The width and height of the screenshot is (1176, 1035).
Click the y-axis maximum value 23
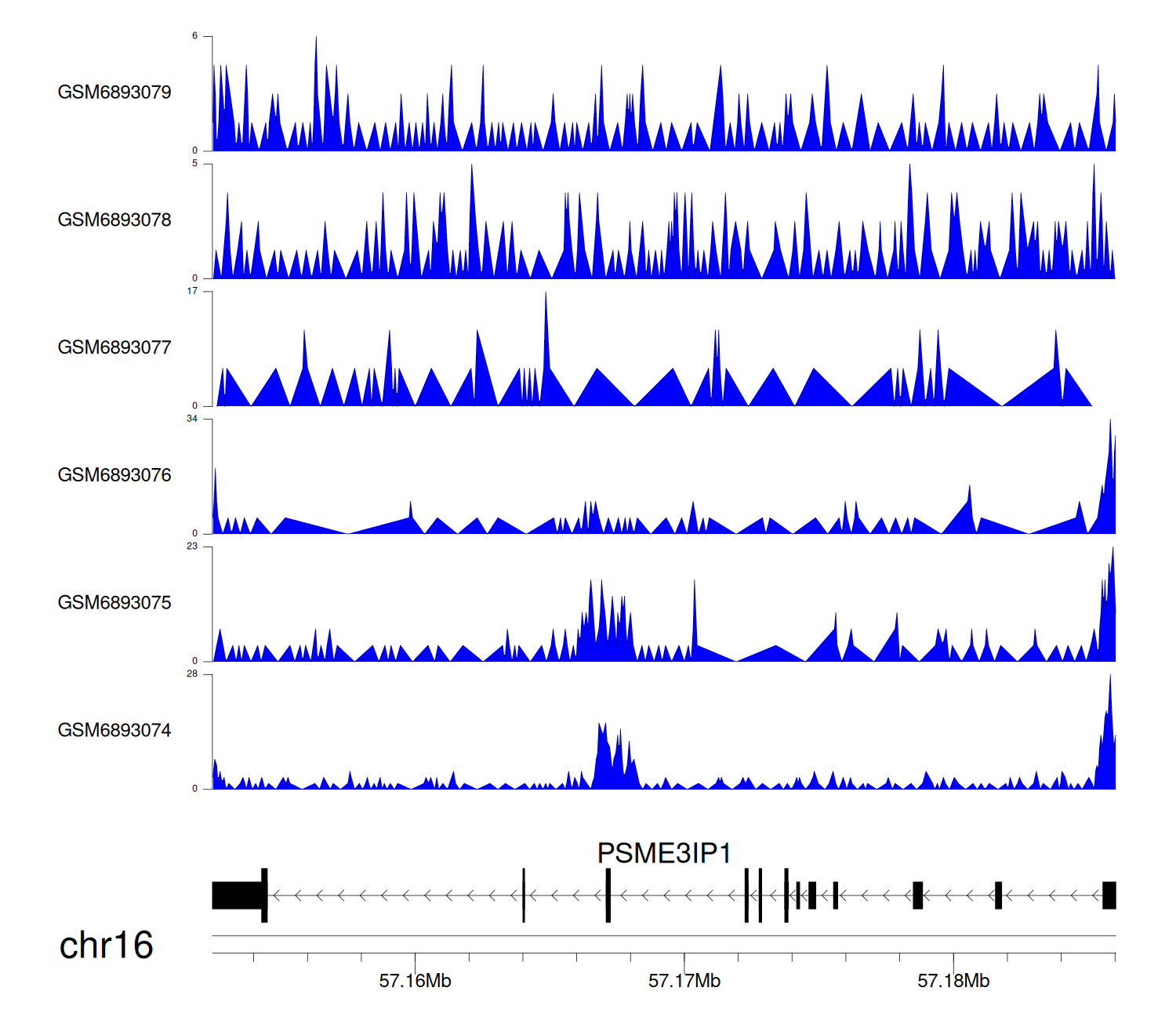point(192,547)
